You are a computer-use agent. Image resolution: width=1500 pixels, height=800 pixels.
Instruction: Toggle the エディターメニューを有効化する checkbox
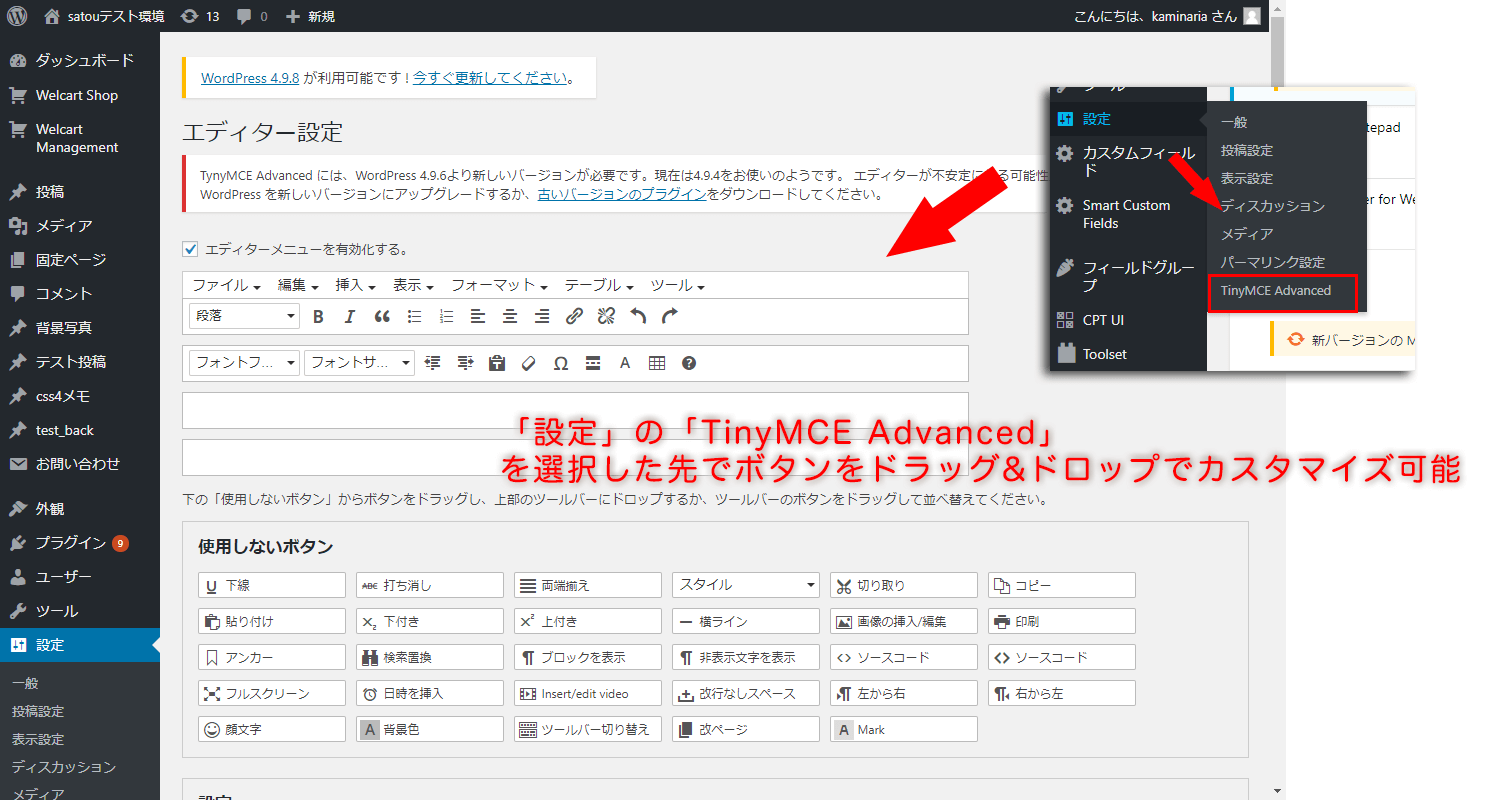click(x=190, y=249)
